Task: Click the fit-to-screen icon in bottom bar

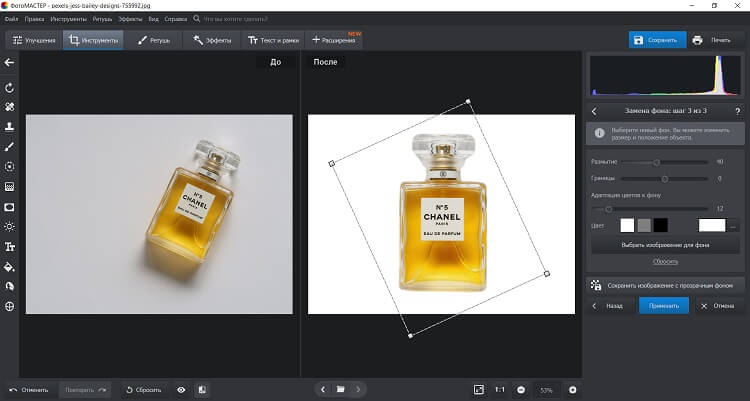Action: click(478, 389)
